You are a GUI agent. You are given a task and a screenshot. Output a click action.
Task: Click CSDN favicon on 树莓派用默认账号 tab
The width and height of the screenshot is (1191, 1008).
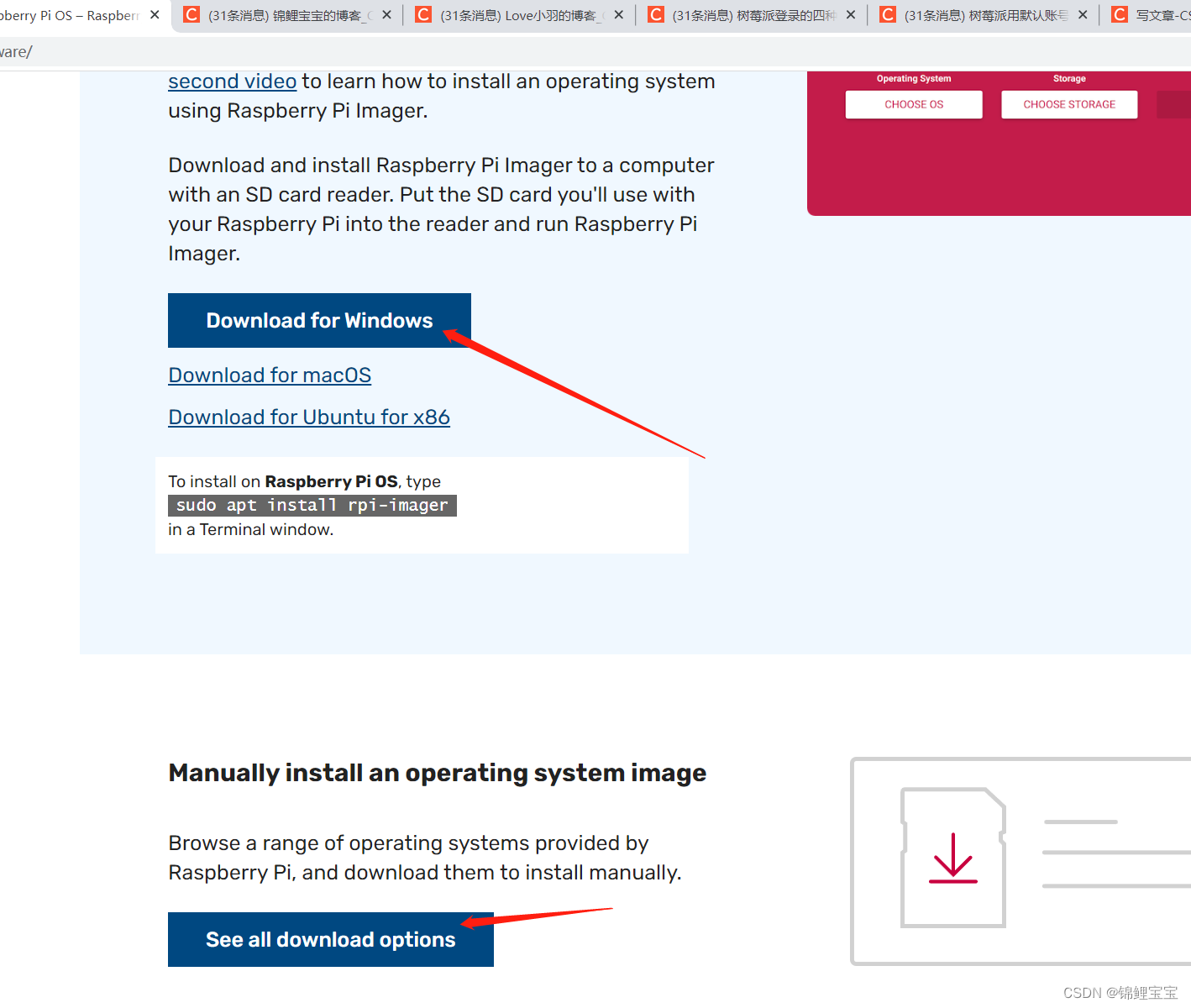(x=888, y=14)
